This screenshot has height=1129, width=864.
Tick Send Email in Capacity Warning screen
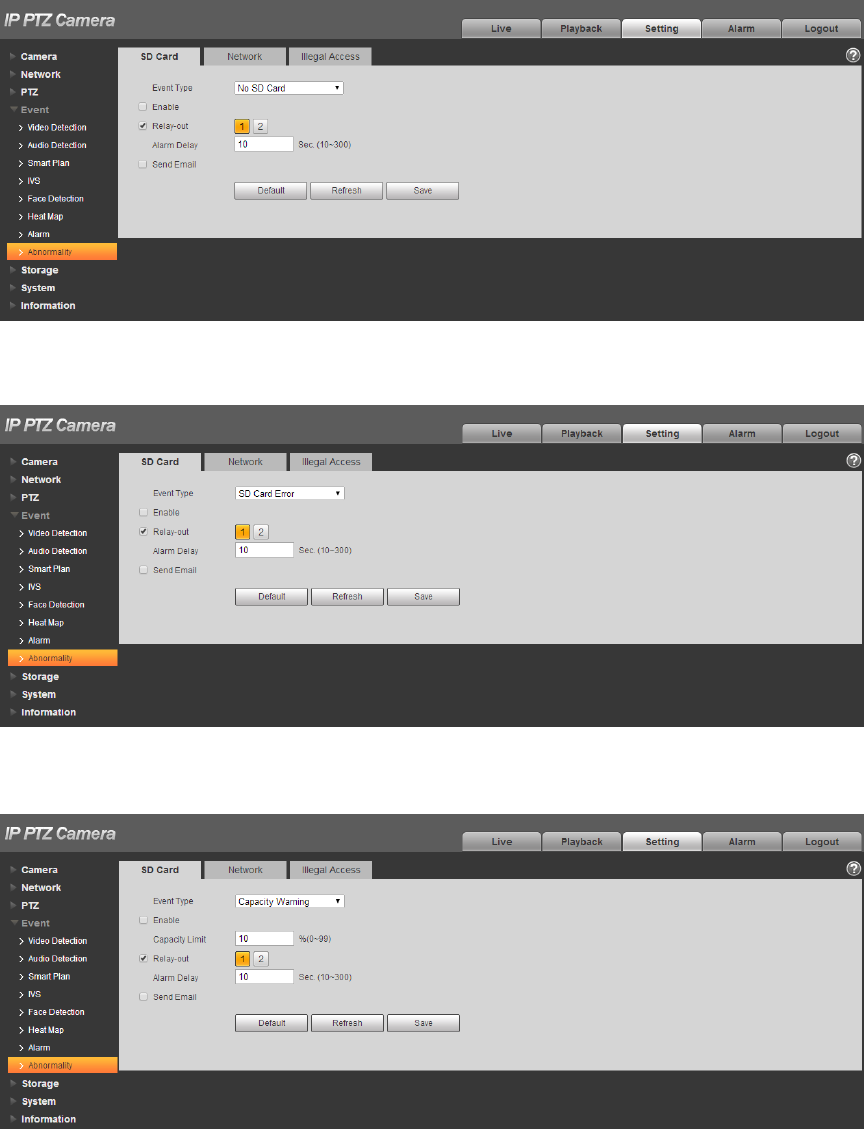[143, 997]
